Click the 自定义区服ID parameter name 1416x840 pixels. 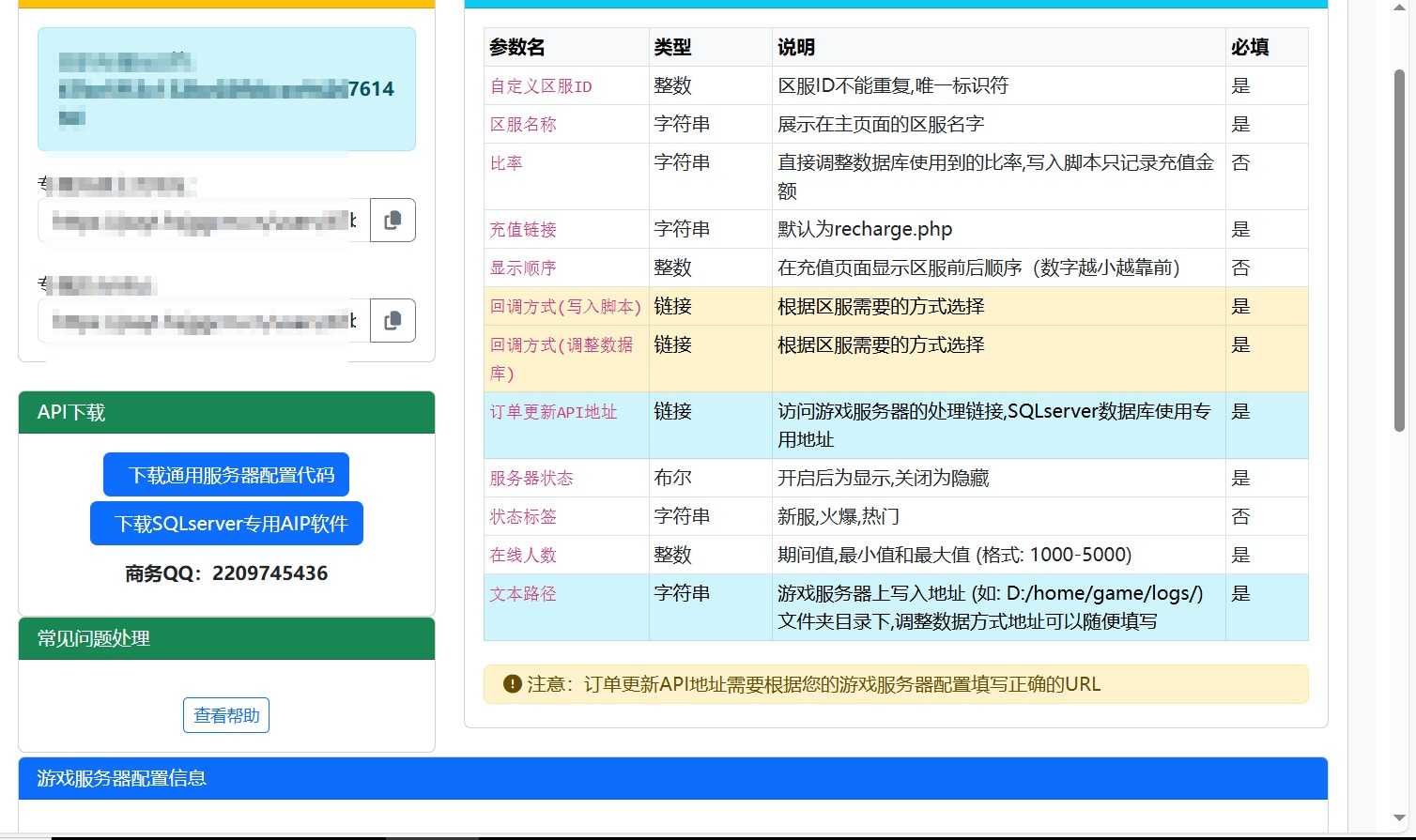tap(541, 86)
